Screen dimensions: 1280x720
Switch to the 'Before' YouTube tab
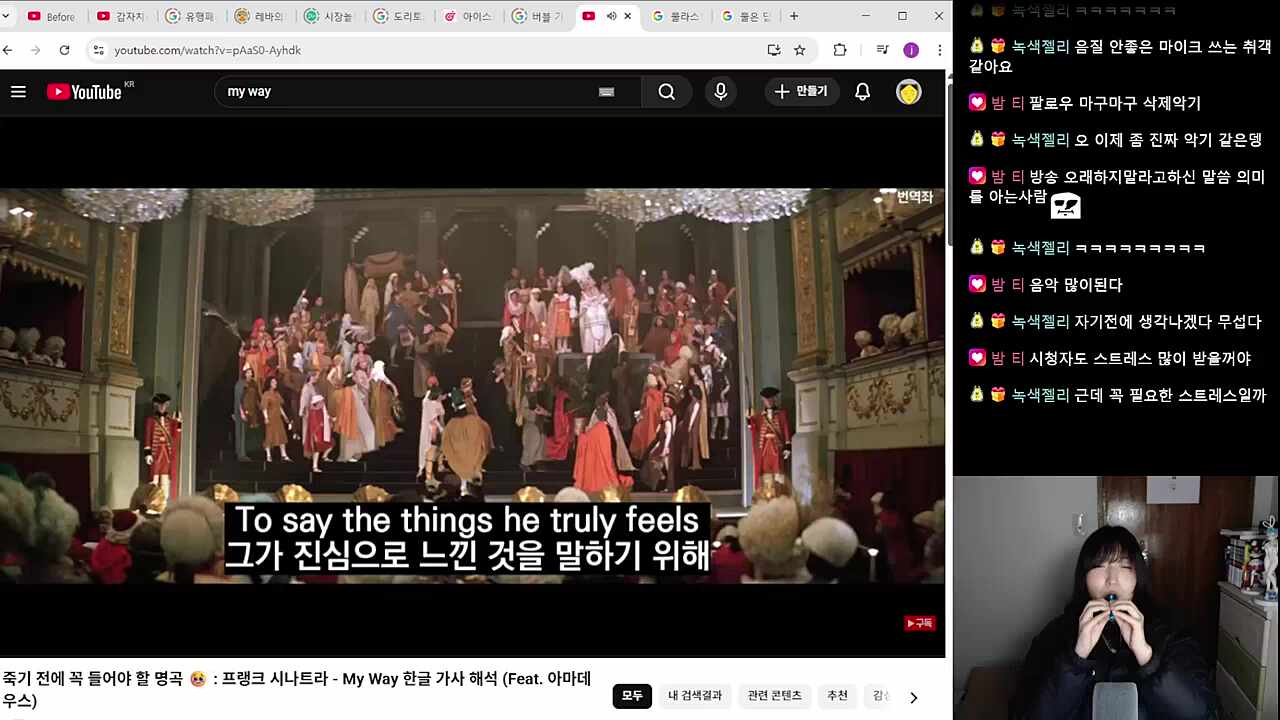point(52,16)
